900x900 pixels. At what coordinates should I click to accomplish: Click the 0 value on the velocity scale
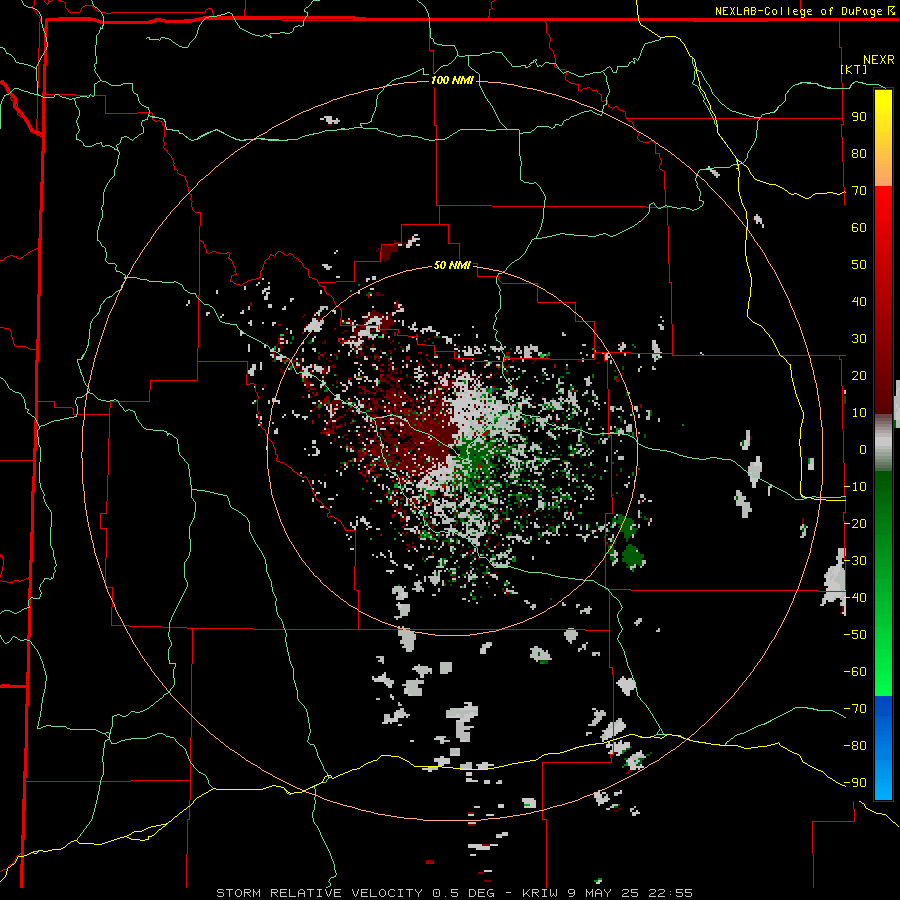[x=863, y=450]
